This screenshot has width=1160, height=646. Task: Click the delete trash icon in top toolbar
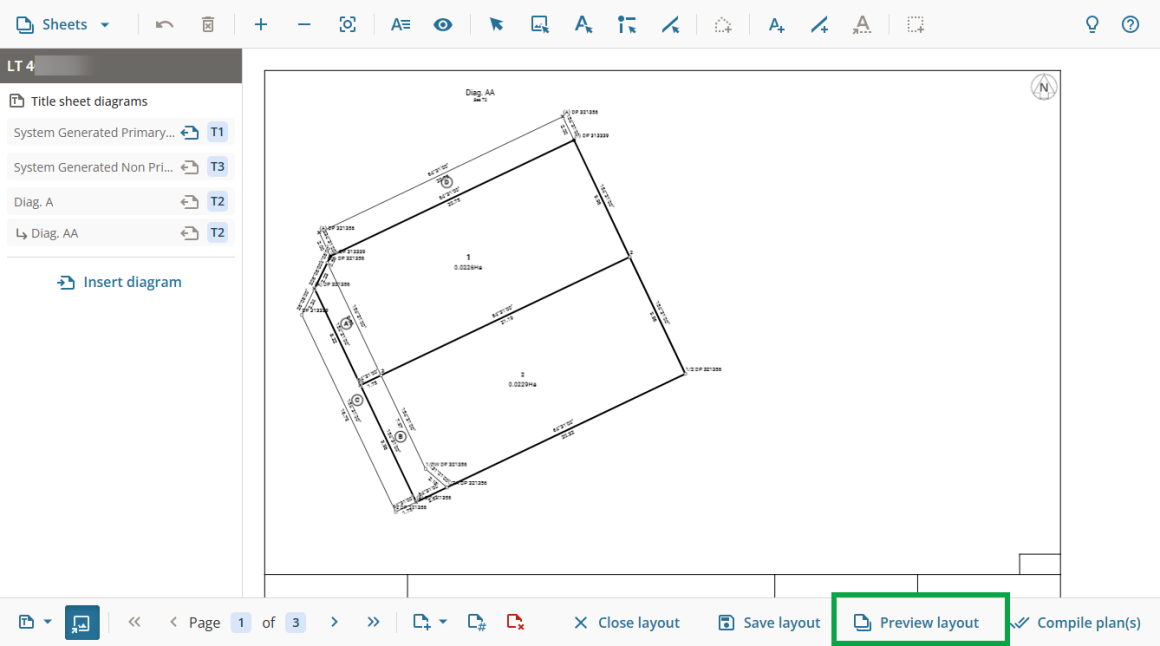[x=208, y=24]
